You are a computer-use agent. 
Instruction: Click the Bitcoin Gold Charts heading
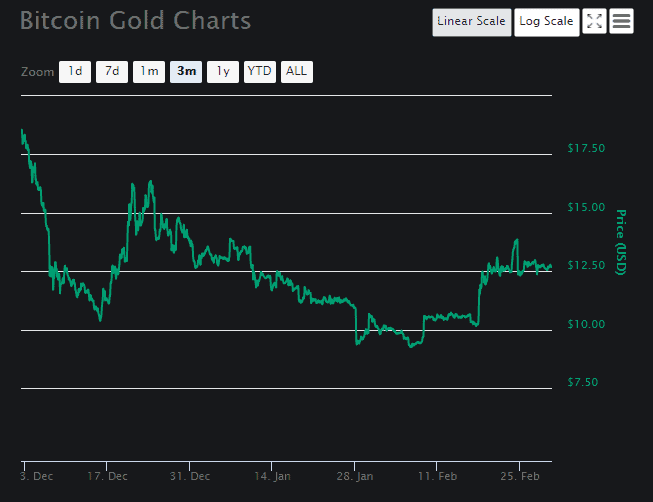click(x=135, y=21)
